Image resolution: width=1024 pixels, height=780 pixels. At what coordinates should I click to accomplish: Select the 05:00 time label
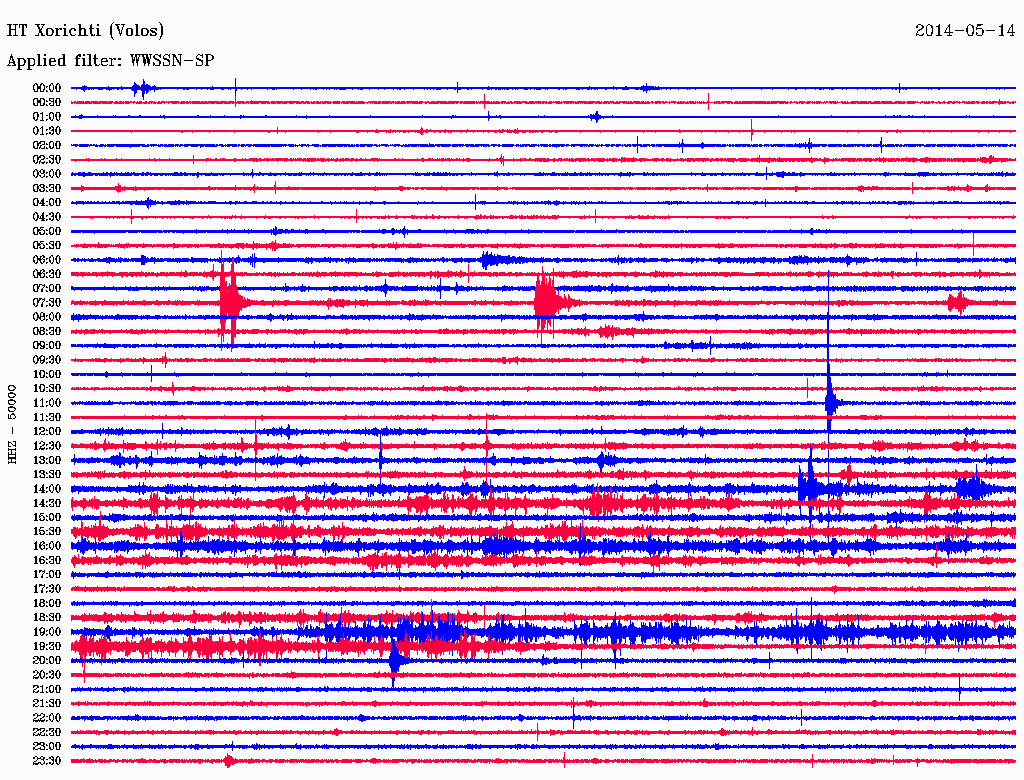[x=46, y=231]
